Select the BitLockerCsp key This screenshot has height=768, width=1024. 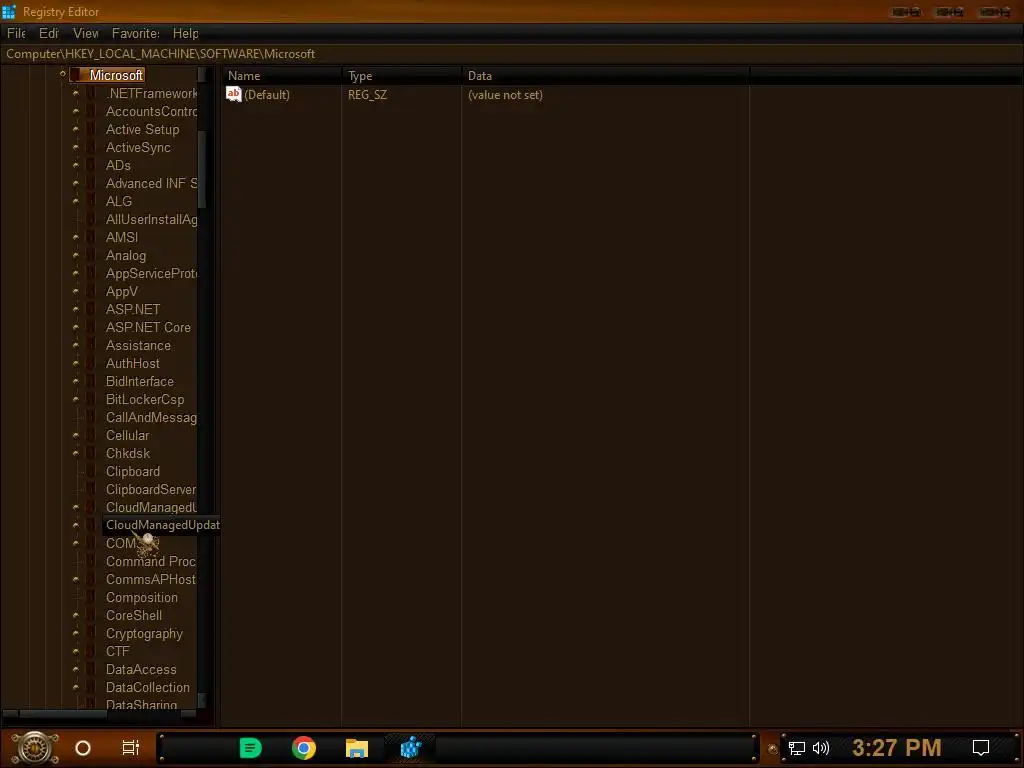145,400
